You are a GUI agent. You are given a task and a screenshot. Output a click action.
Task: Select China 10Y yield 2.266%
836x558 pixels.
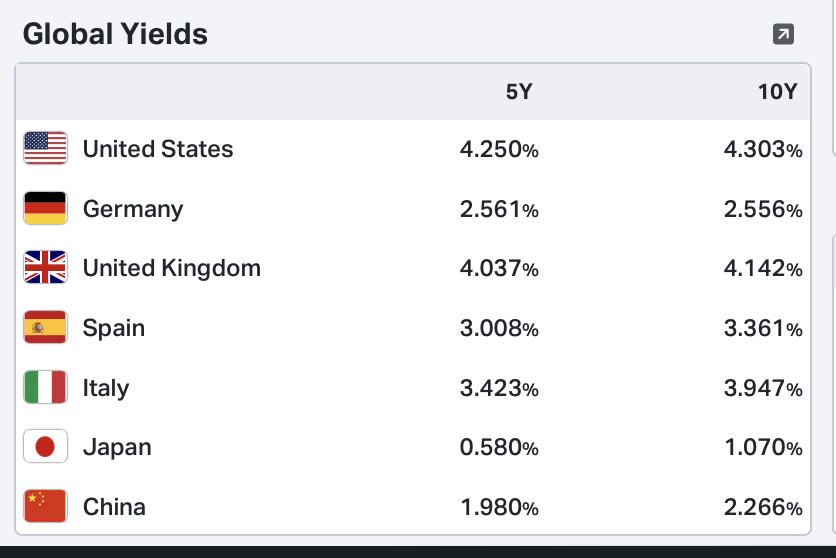point(762,508)
